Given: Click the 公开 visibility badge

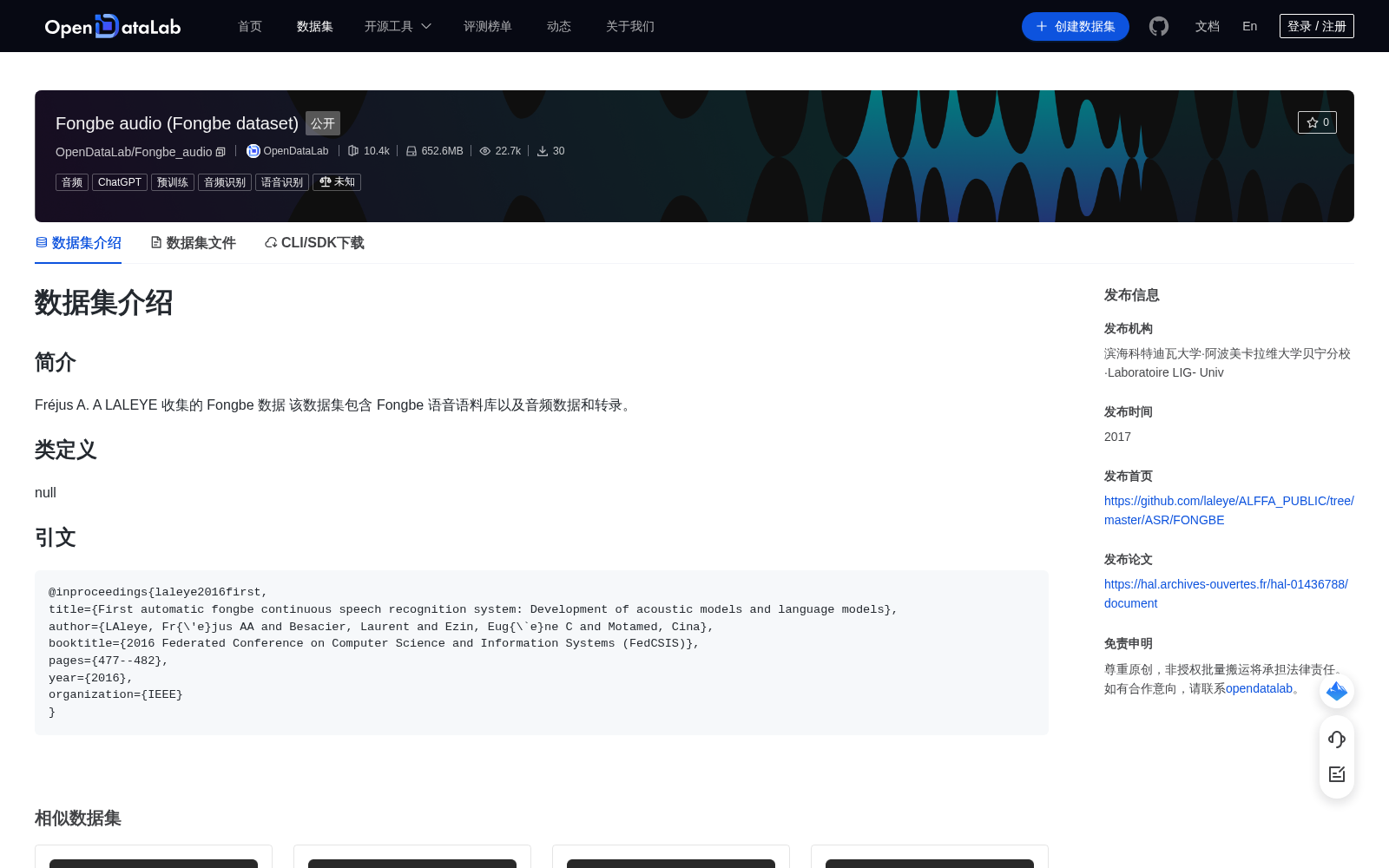Looking at the screenshot, I should (x=323, y=123).
